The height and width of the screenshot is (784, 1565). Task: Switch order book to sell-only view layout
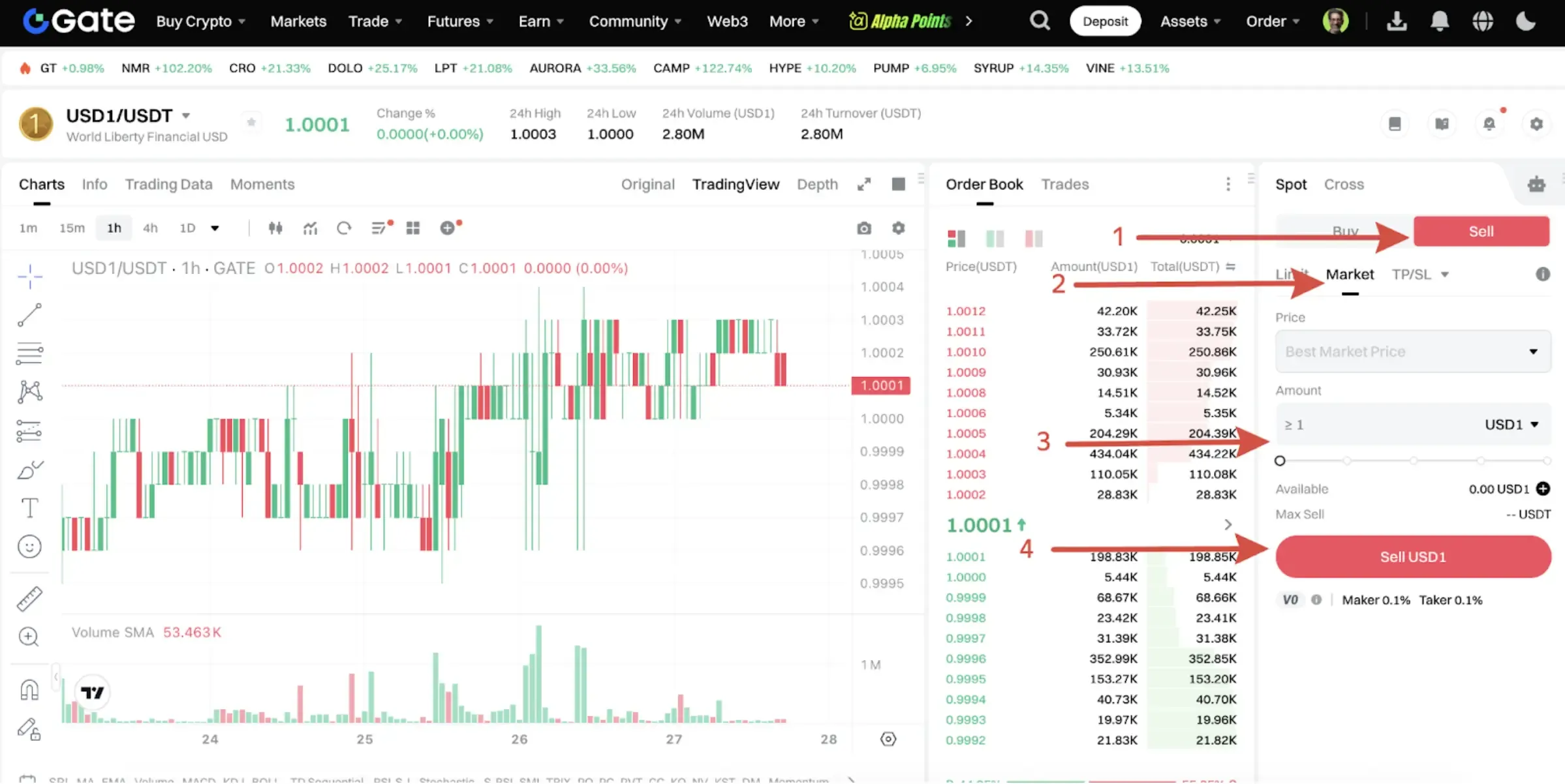(1033, 238)
